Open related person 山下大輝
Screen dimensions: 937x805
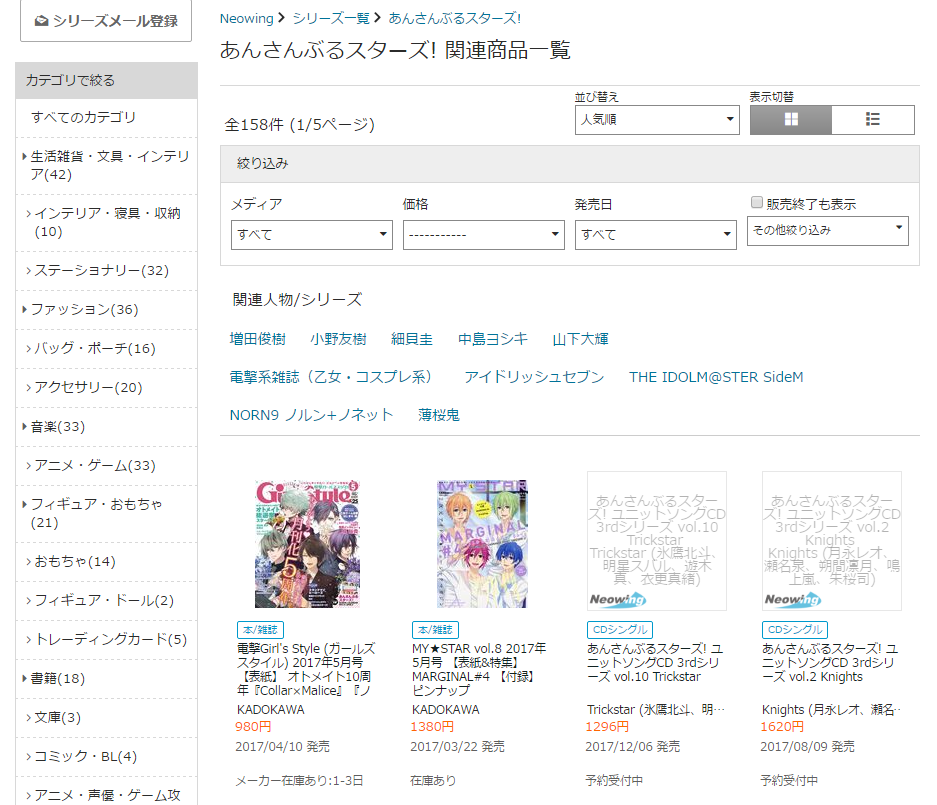click(x=580, y=339)
